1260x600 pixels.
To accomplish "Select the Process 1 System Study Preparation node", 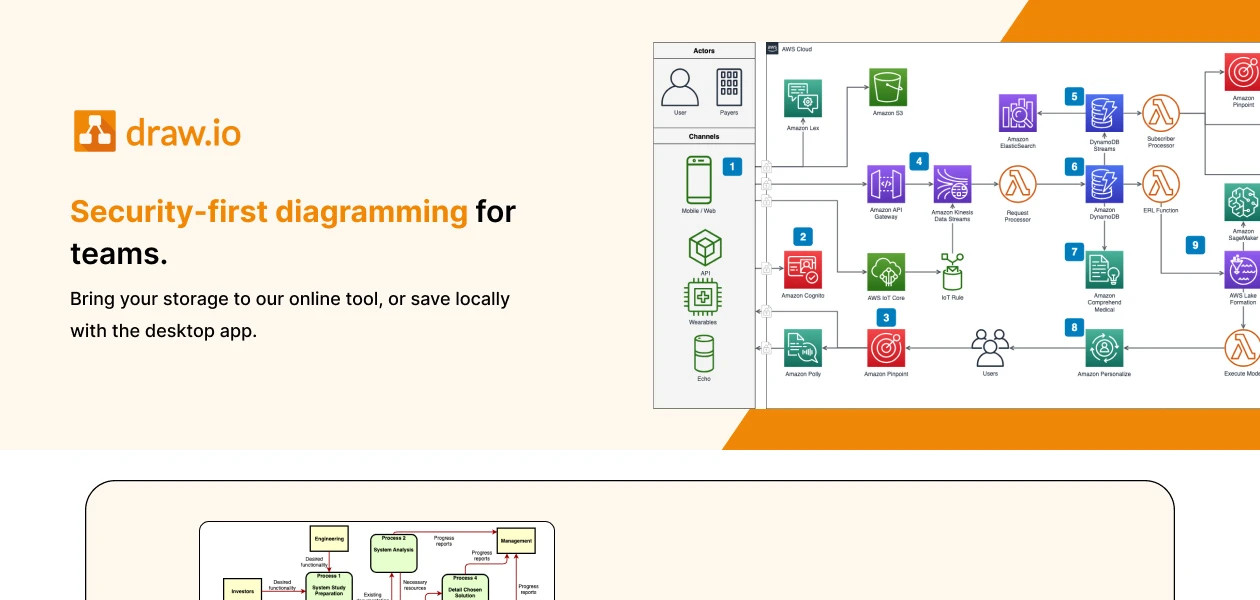I will (x=330, y=586).
